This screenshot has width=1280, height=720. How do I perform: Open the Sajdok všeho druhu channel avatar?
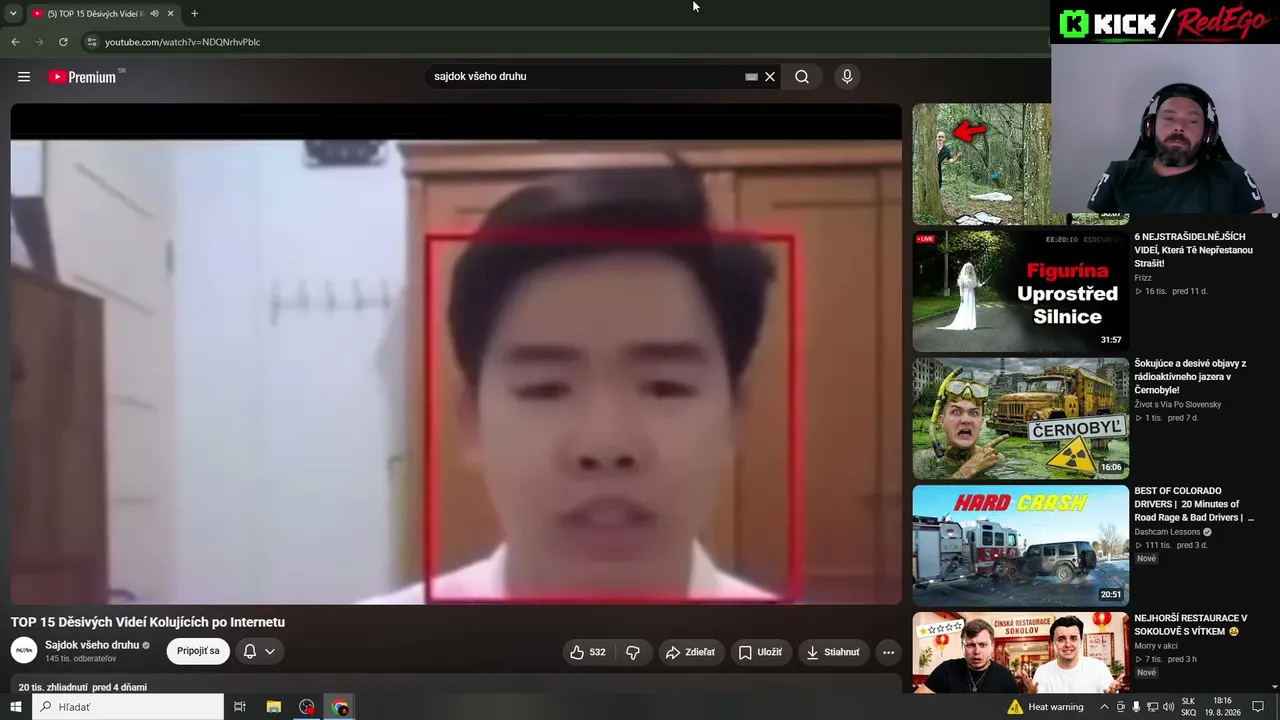24,651
